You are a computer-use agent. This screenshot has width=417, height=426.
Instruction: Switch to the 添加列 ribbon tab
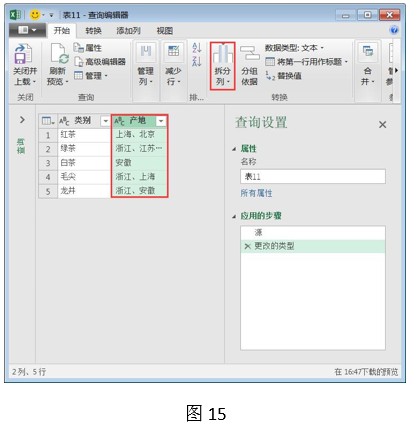click(128, 31)
